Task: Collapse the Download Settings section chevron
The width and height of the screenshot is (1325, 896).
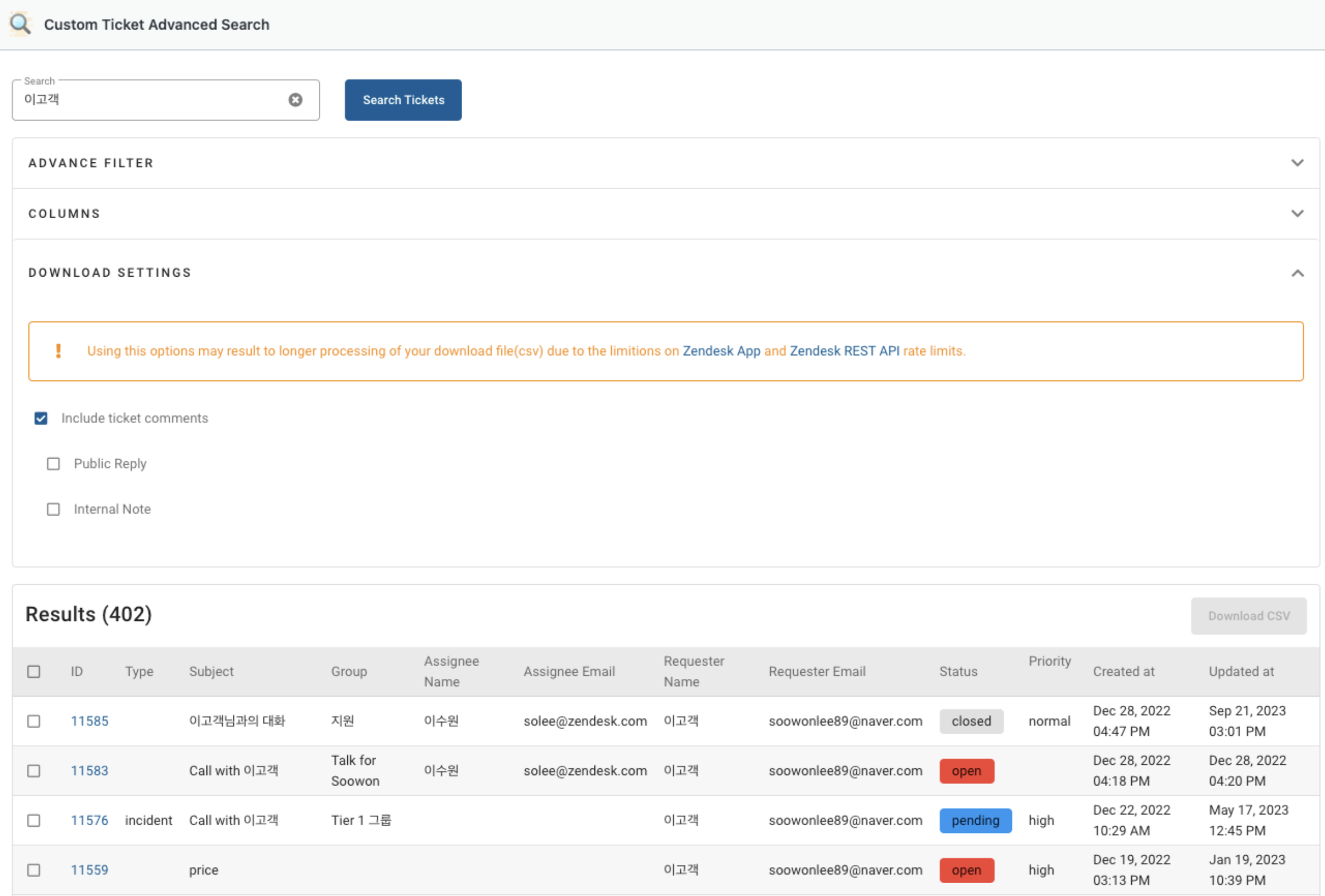Action: 1297,273
